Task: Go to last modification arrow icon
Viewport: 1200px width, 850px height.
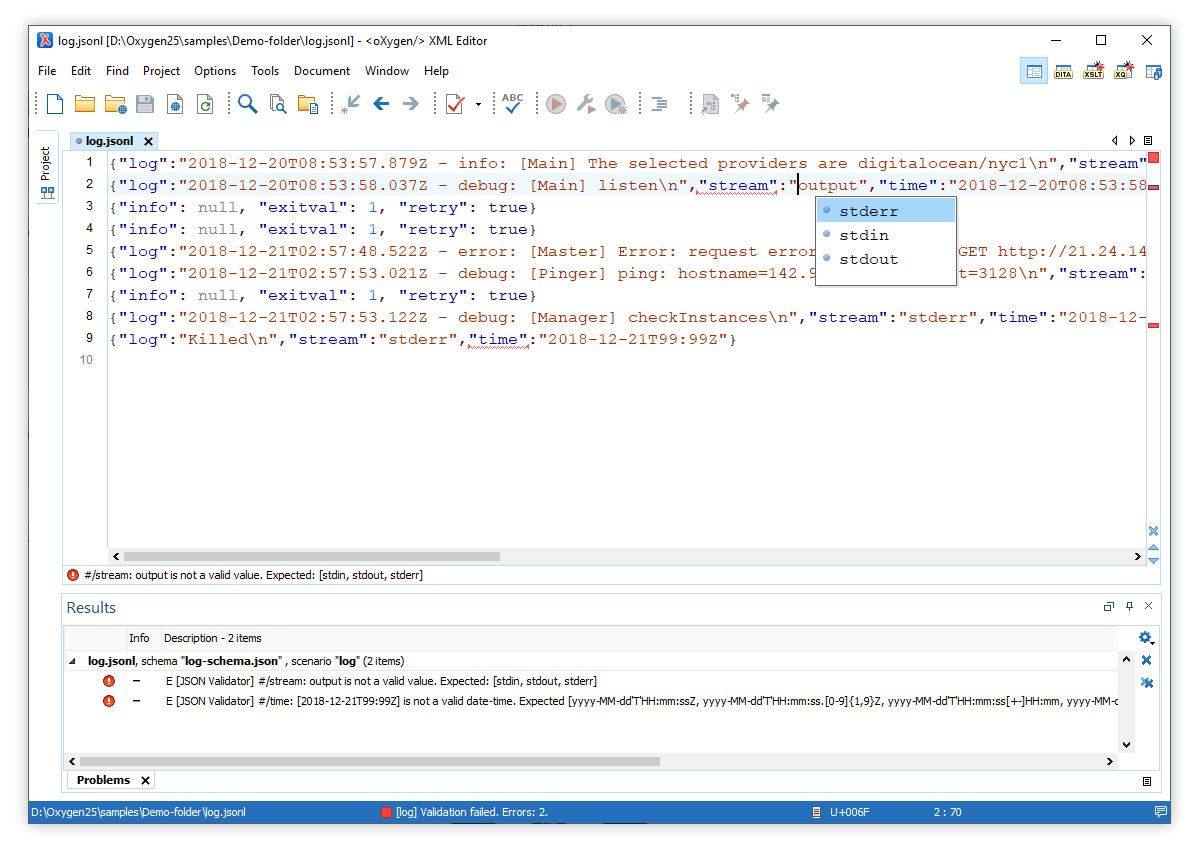Action: [350, 104]
